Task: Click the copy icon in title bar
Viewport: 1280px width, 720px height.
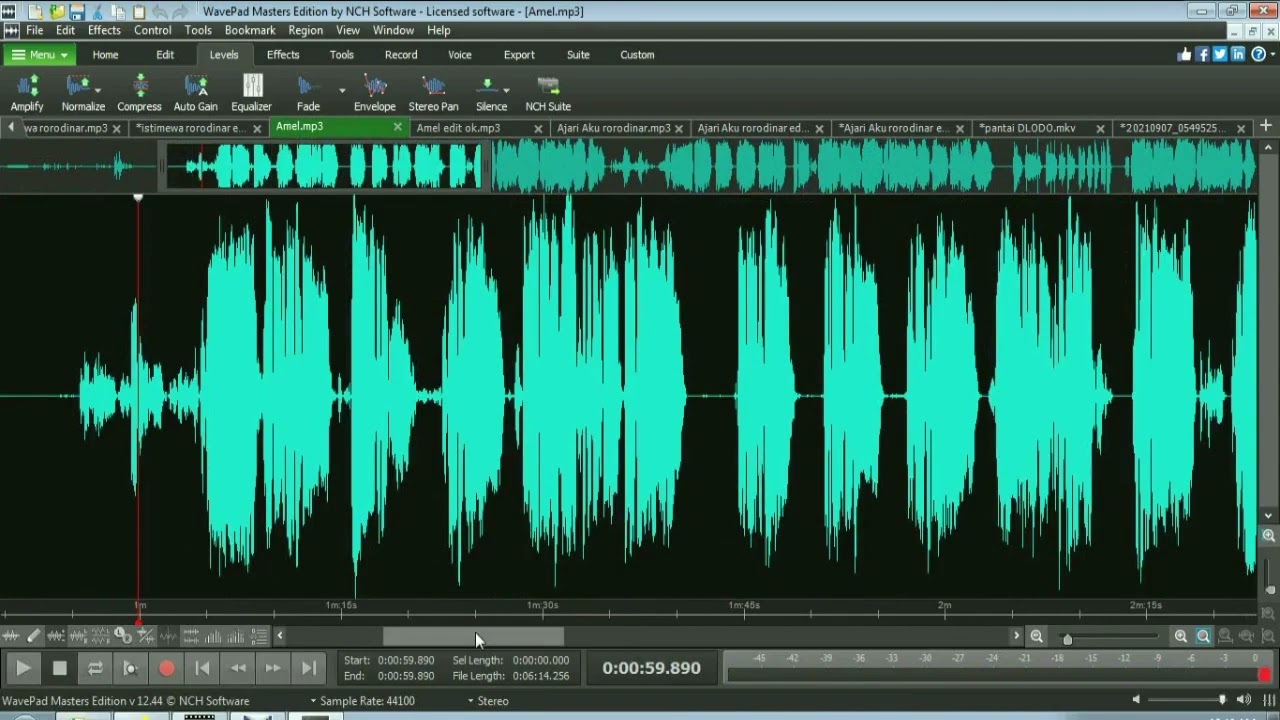Action: (117, 12)
